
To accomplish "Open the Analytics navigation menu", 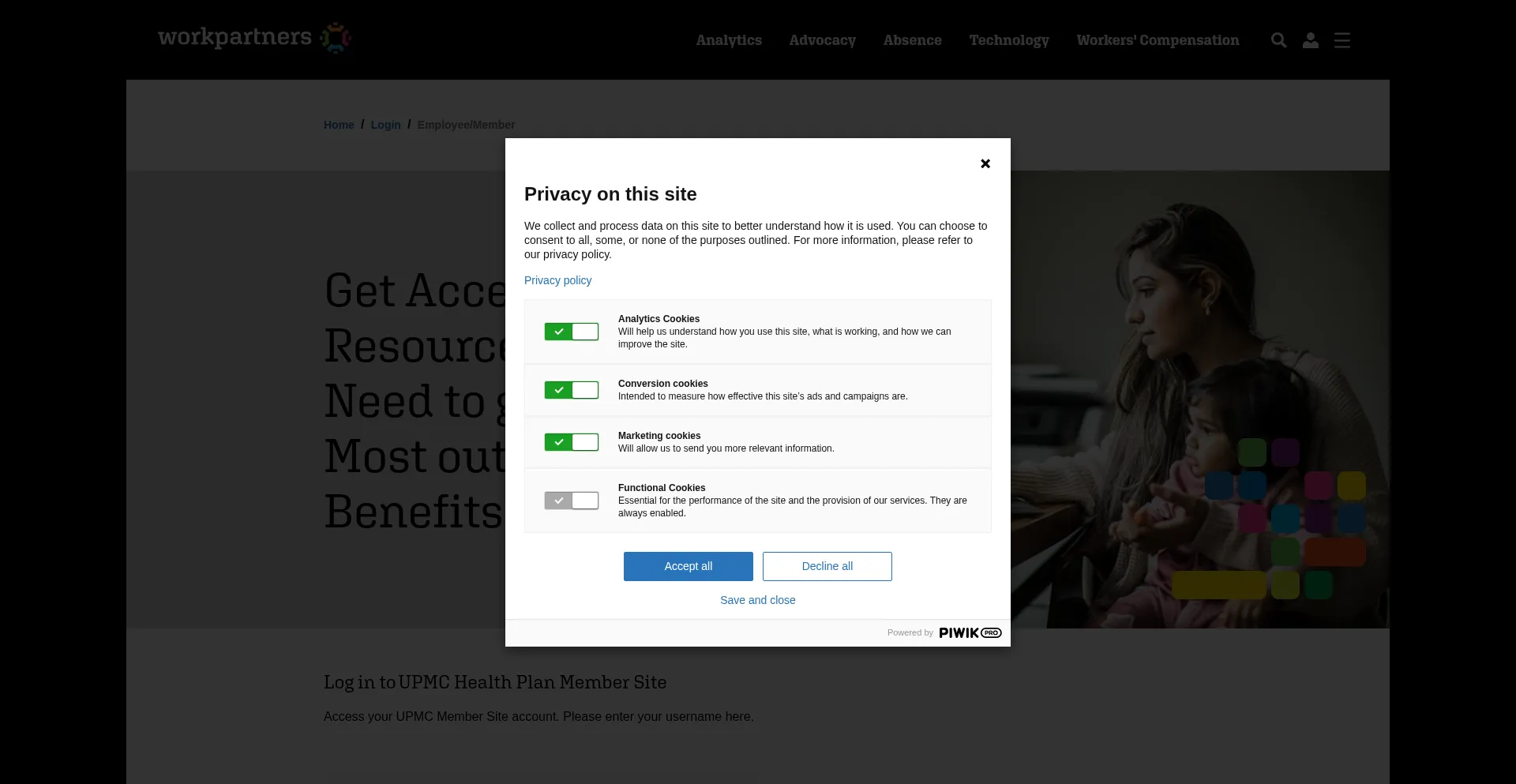I will pyautogui.click(x=728, y=40).
